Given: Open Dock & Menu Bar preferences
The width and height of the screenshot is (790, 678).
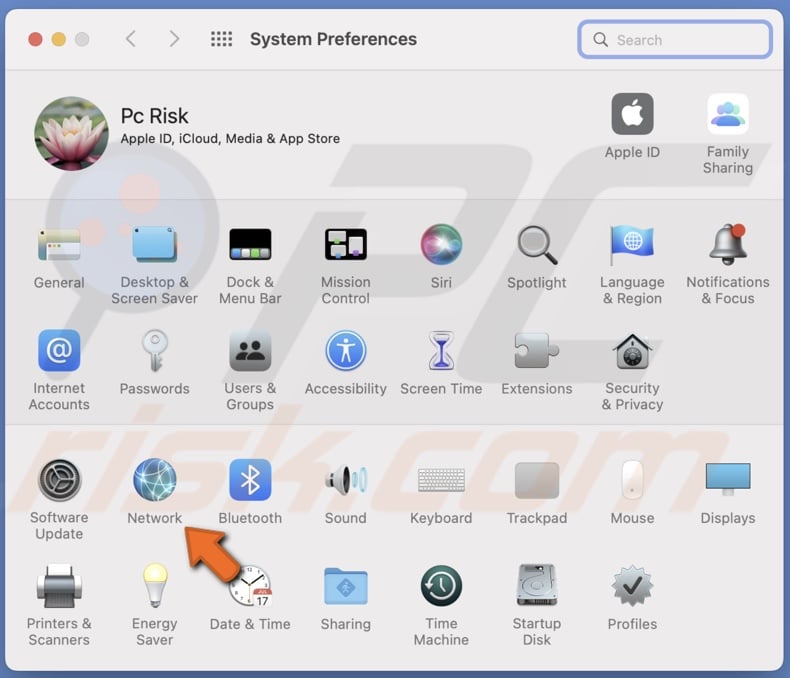Looking at the screenshot, I should [x=250, y=245].
